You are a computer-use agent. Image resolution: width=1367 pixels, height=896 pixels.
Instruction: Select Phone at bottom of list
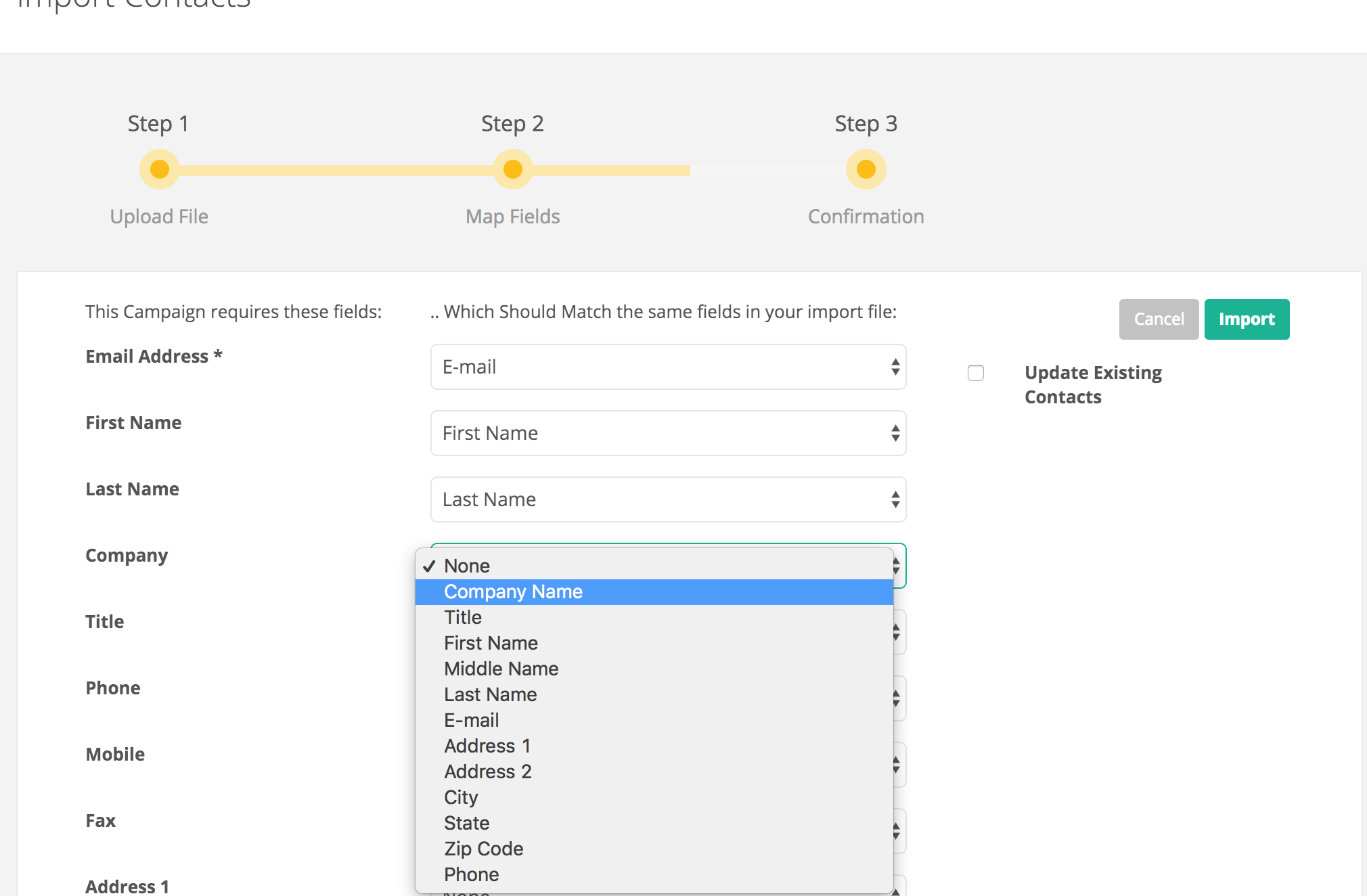pyautogui.click(x=471, y=874)
